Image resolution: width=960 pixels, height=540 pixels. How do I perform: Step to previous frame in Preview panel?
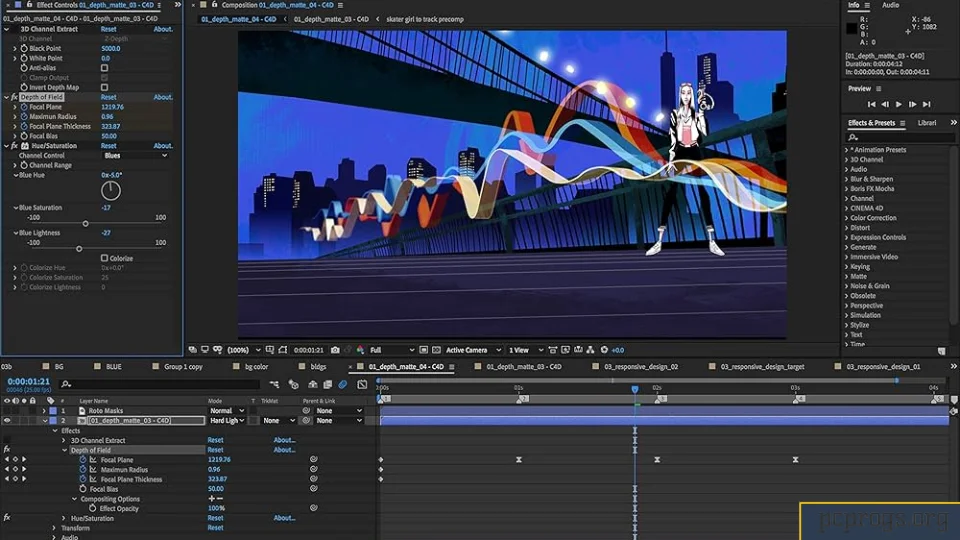(x=885, y=105)
